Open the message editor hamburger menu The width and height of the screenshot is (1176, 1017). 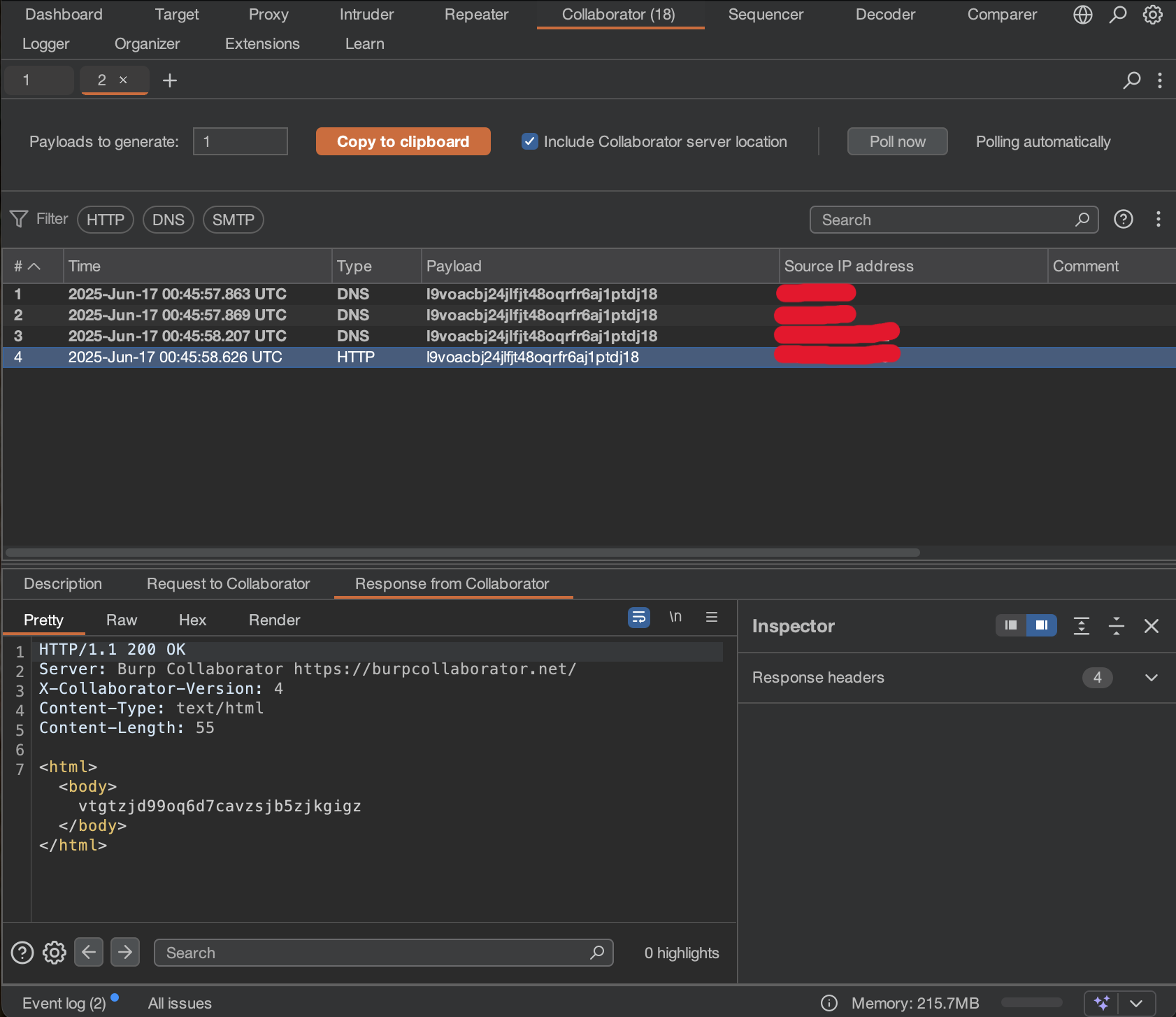(712, 617)
